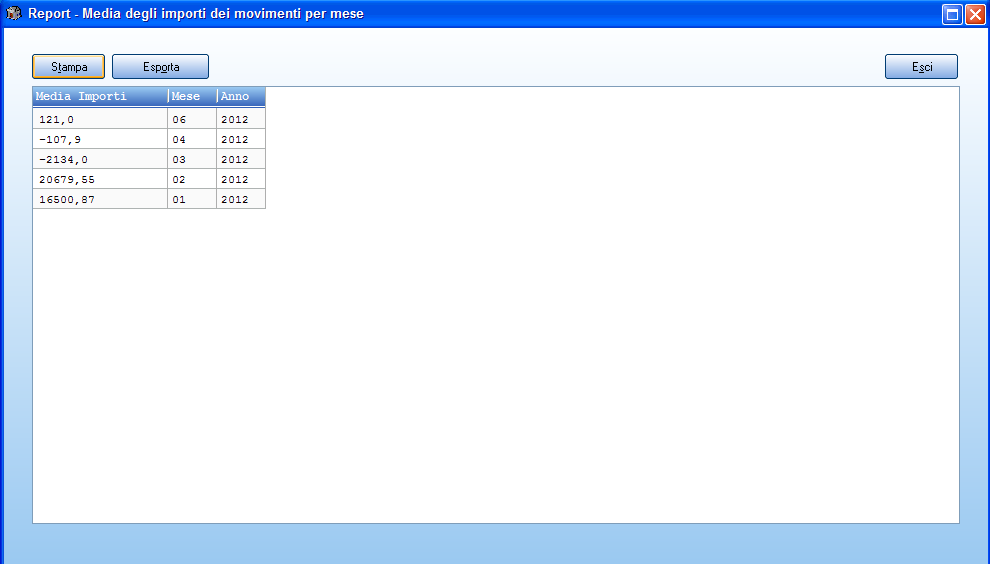Sort by Mese column header

point(193,97)
